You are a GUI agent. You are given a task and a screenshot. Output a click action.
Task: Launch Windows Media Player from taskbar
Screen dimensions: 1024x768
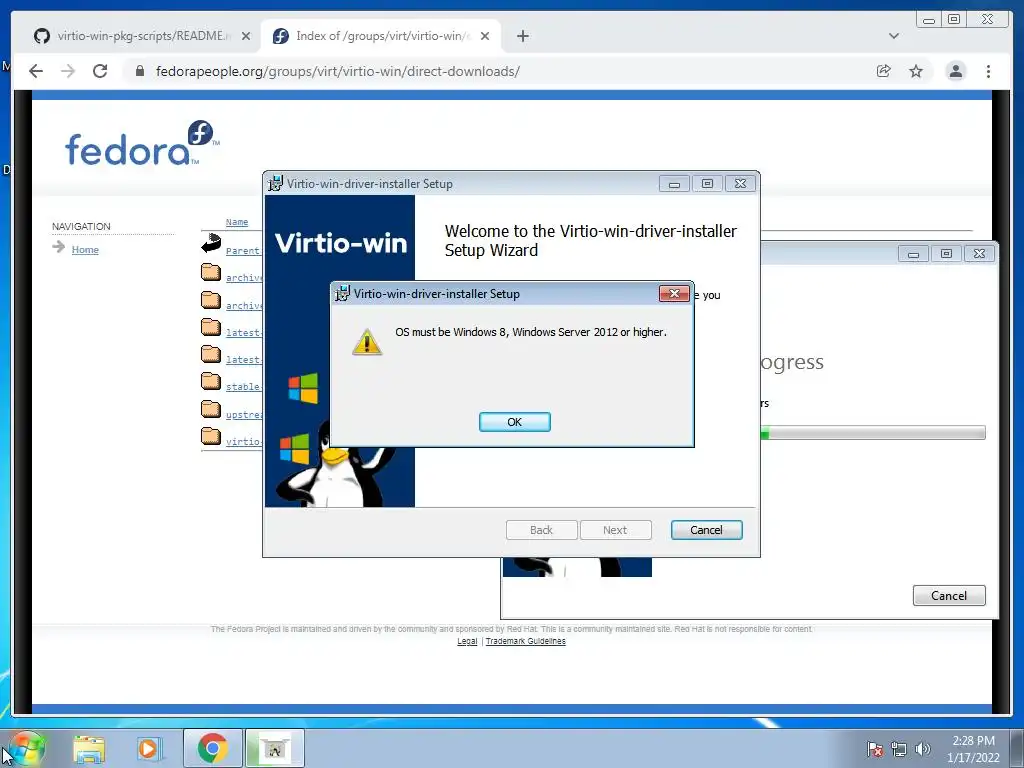148,748
